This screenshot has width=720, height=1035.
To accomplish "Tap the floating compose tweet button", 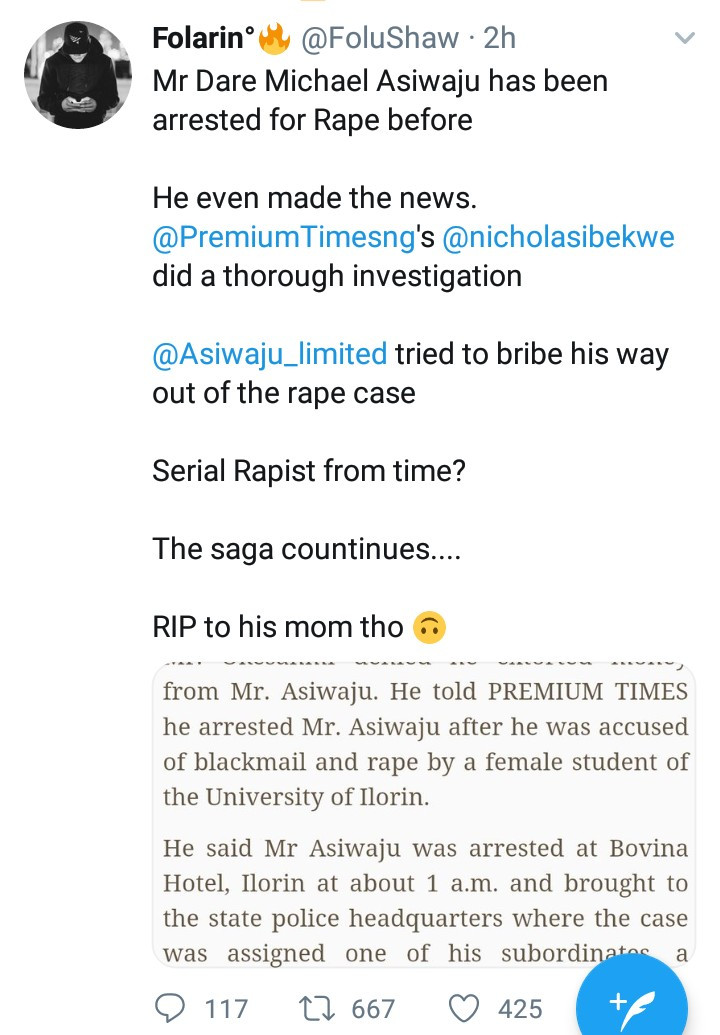I will (632, 1002).
